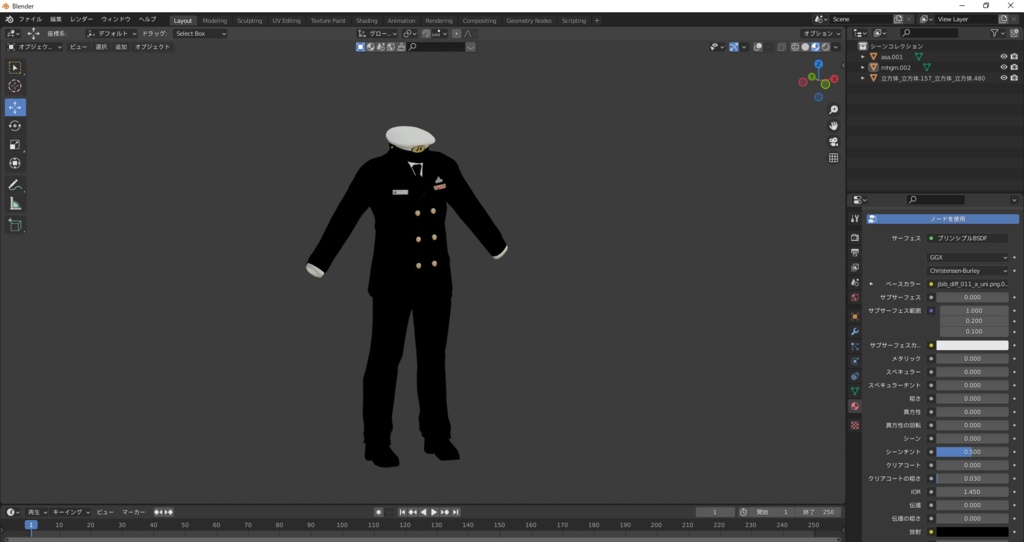Open the Render properties tab

(x=855, y=238)
